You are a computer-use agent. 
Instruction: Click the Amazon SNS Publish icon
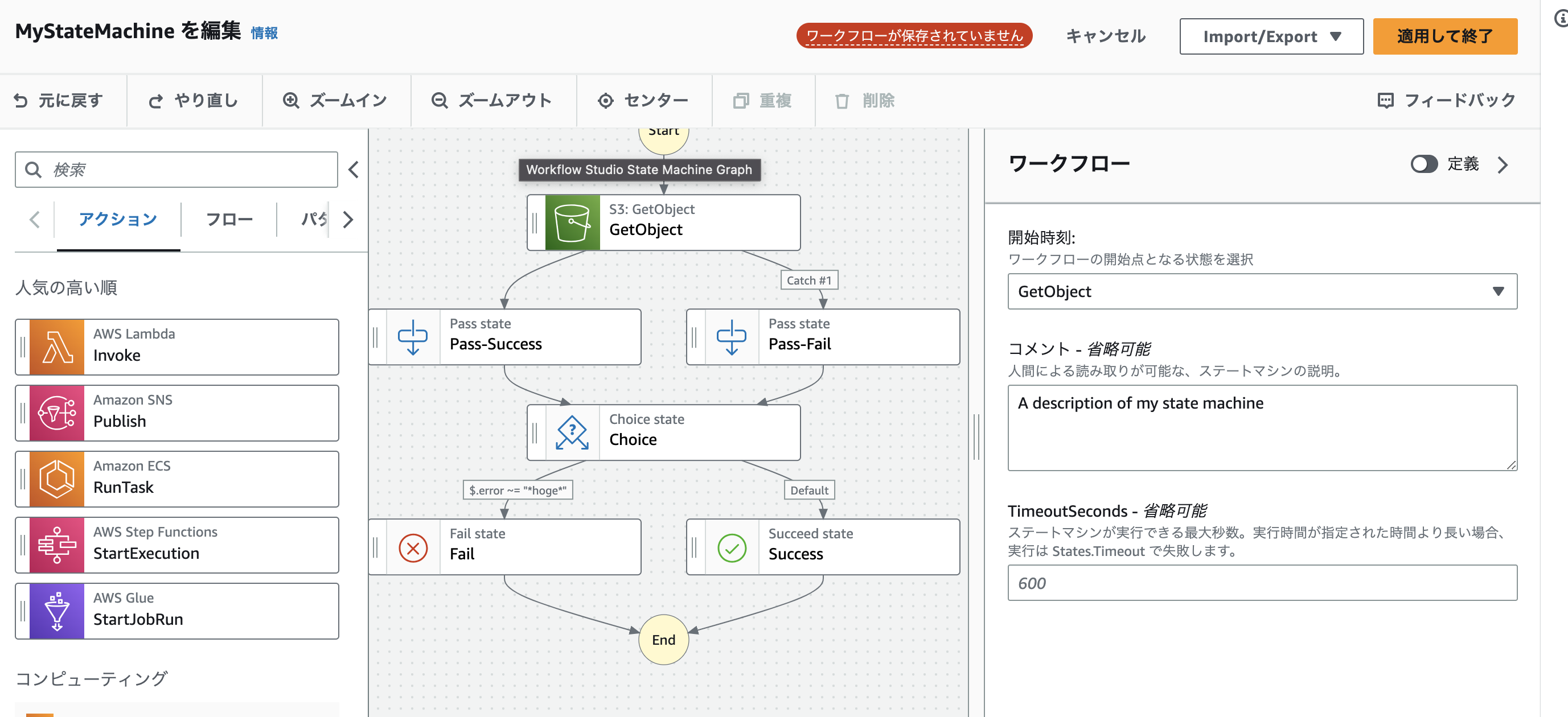click(x=56, y=413)
